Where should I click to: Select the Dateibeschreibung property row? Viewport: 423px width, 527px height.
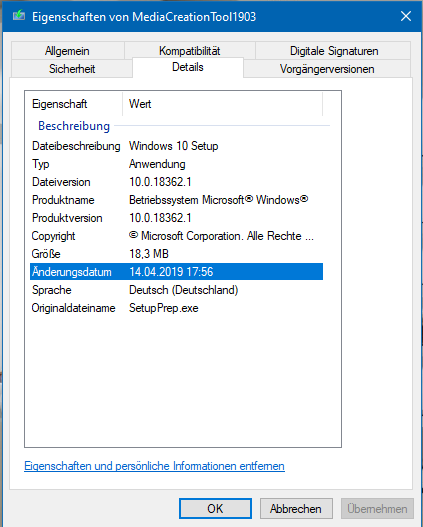click(x=176, y=146)
